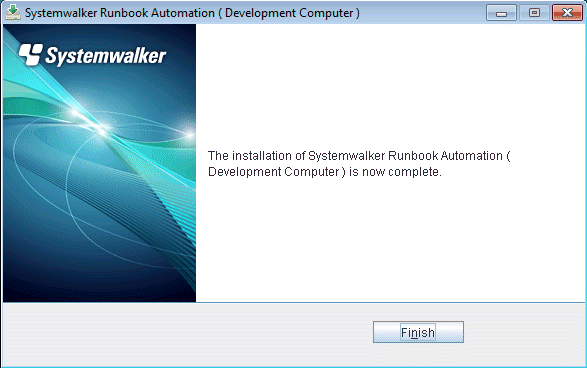Image resolution: width=587 pixels, height=368 pixels.
Task: Maximize the Systemwalker installer window
Action: [x=534, y=13]
